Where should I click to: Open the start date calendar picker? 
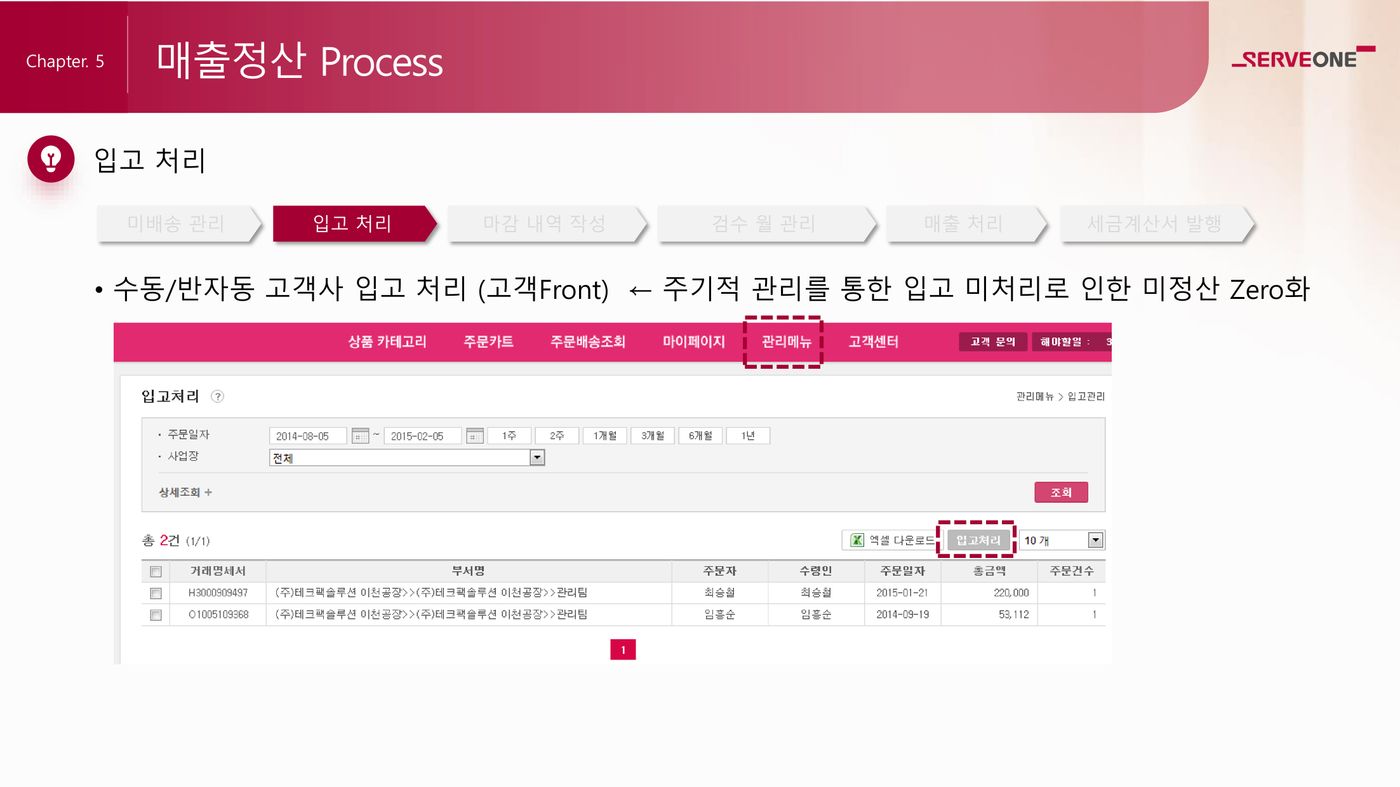(361, 436)
